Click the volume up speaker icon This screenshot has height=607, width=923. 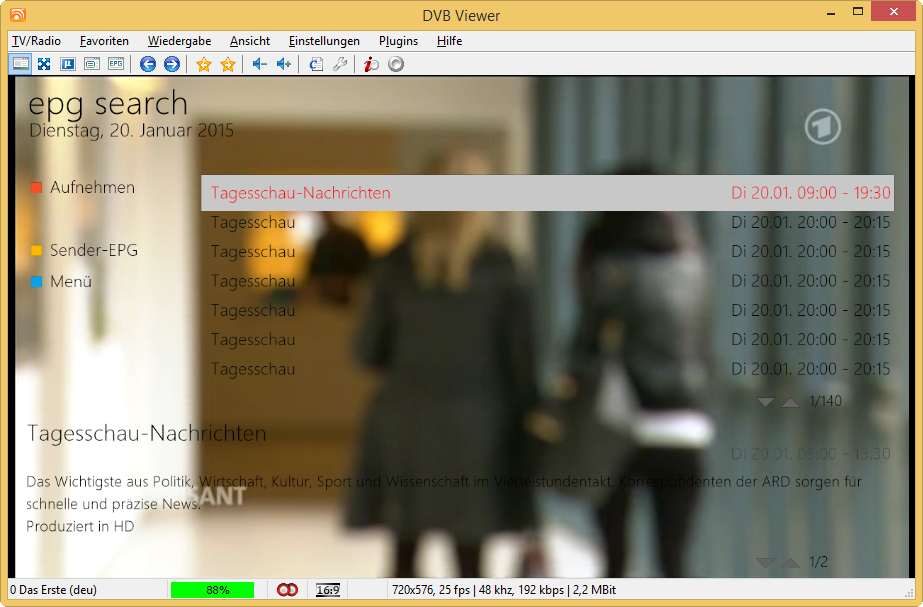(x=283, y=64)
